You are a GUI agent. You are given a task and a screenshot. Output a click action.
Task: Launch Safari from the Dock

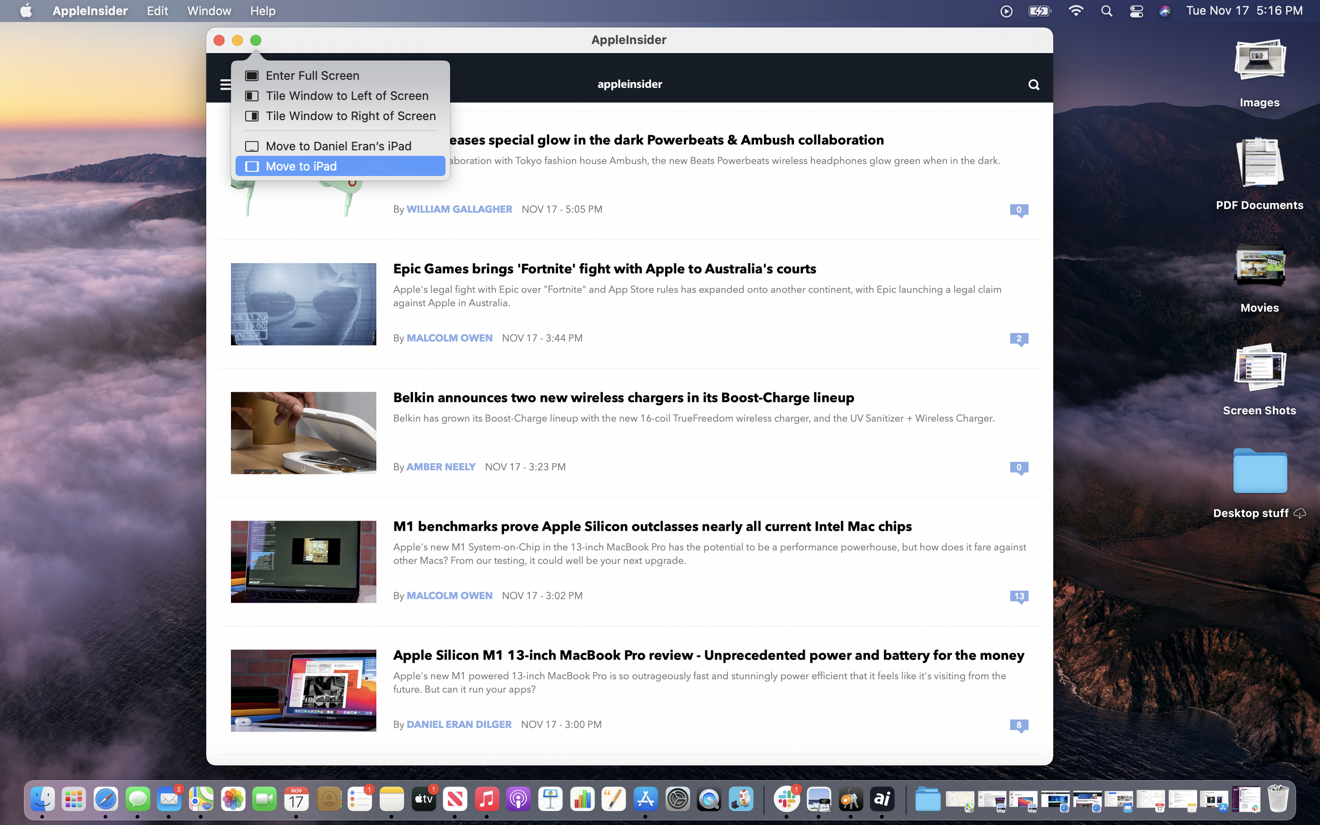[x=106, y=799]
